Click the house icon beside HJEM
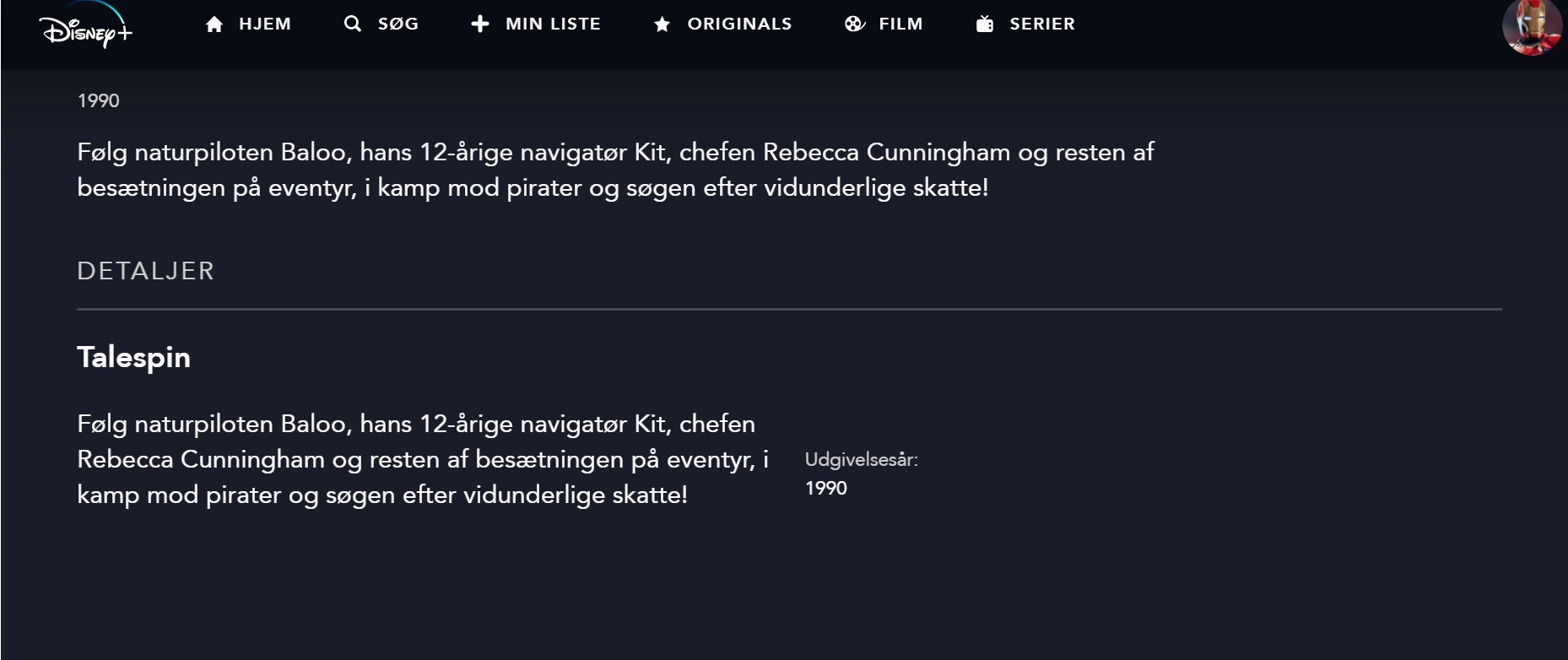Screen dimensions: 1568x660 click(x=214, y=24)
